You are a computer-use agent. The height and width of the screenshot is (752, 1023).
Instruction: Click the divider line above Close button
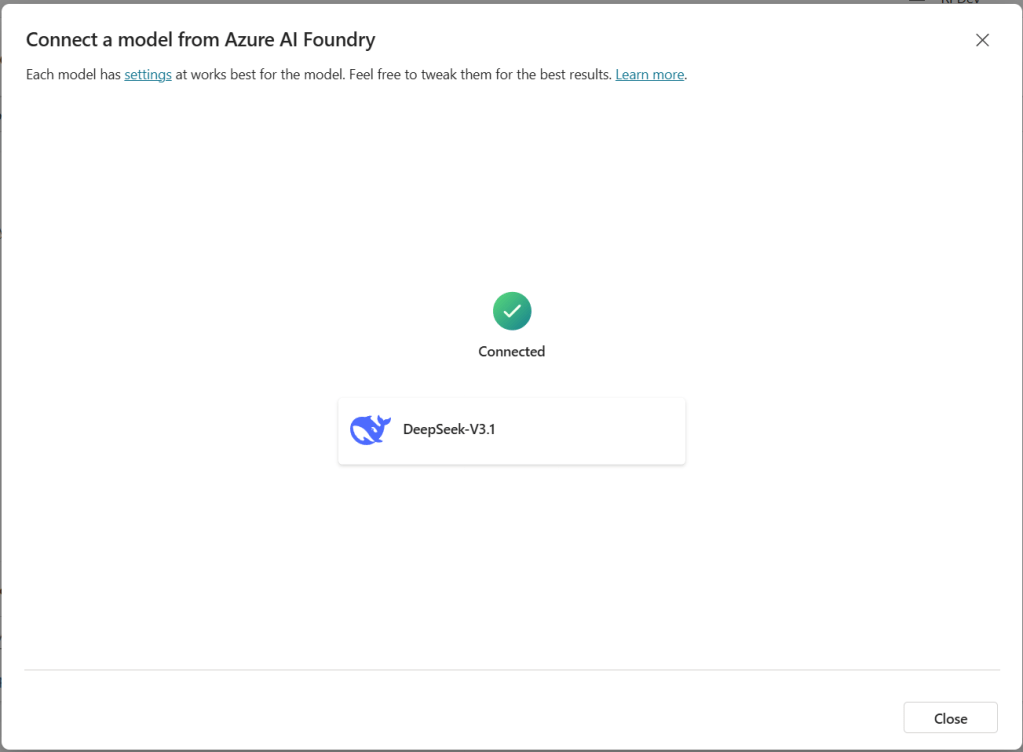pyautogui.click(x=511, y=670)
